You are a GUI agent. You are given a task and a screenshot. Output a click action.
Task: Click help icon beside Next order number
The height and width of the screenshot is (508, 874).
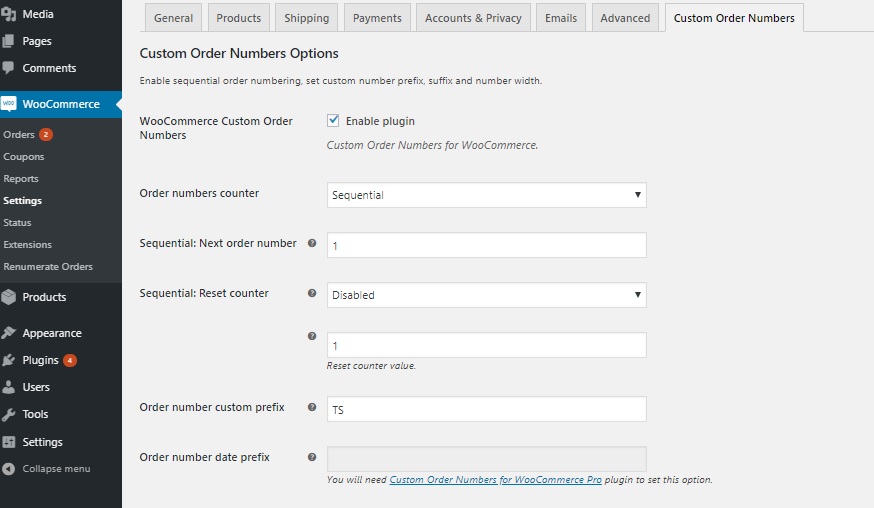pos(312,244)
